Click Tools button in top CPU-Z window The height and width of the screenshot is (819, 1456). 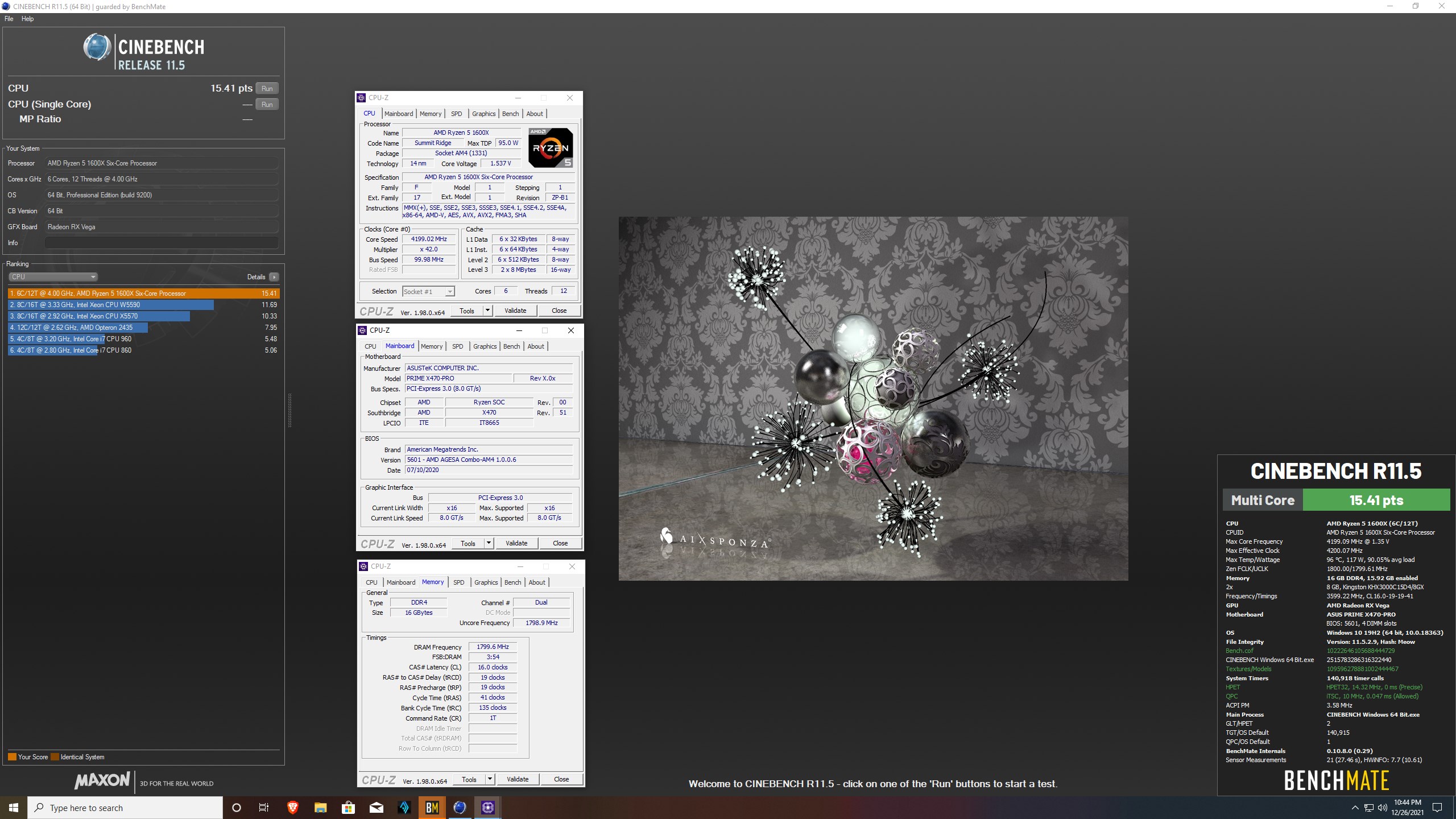click(467, 311)
